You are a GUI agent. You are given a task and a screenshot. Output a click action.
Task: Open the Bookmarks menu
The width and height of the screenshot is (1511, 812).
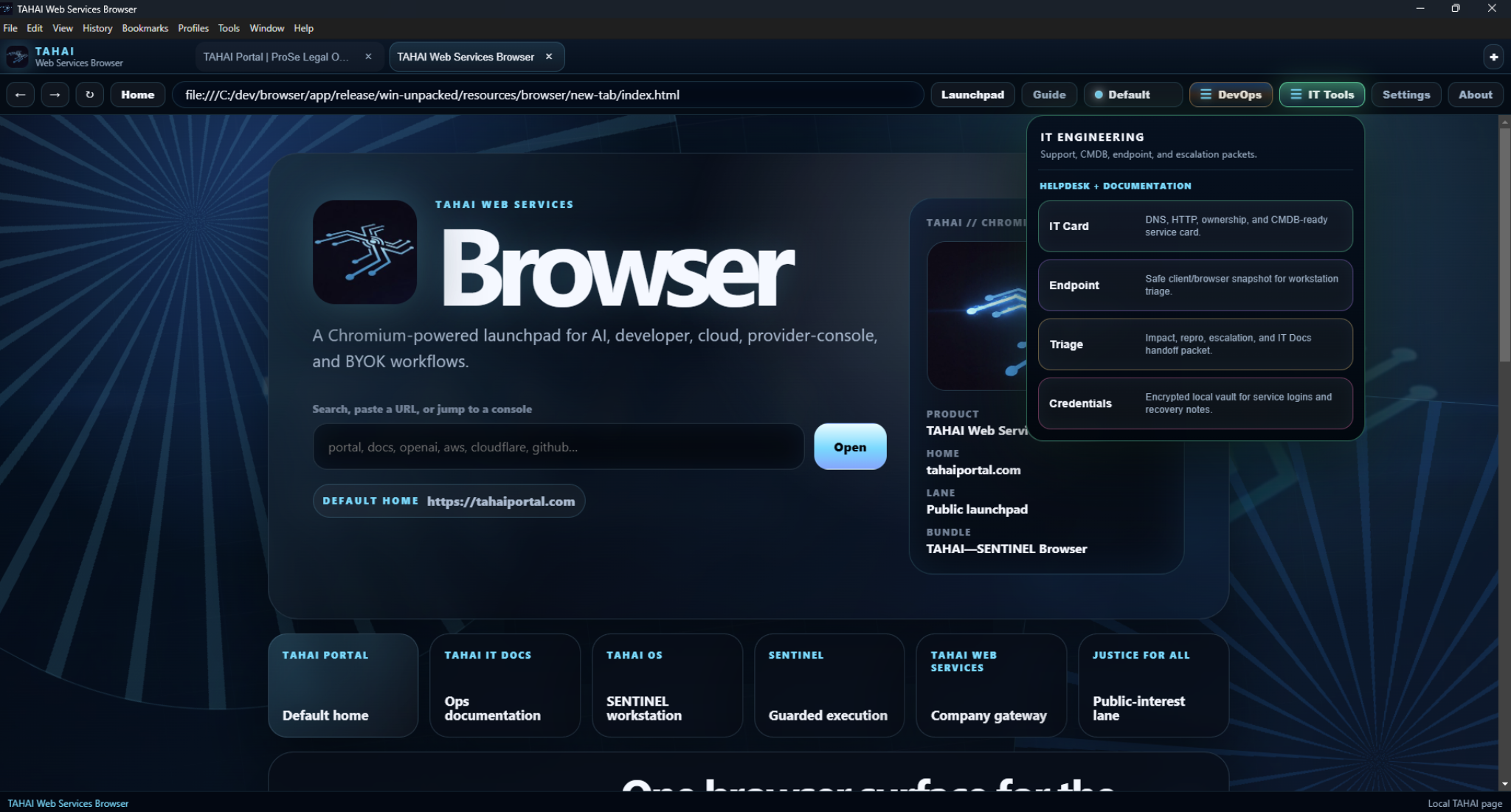[145, 28]
